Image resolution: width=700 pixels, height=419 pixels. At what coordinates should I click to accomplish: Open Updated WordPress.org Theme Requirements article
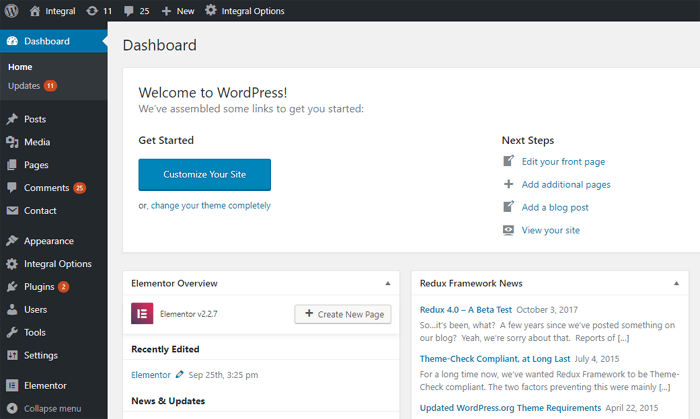click(510, 408)
